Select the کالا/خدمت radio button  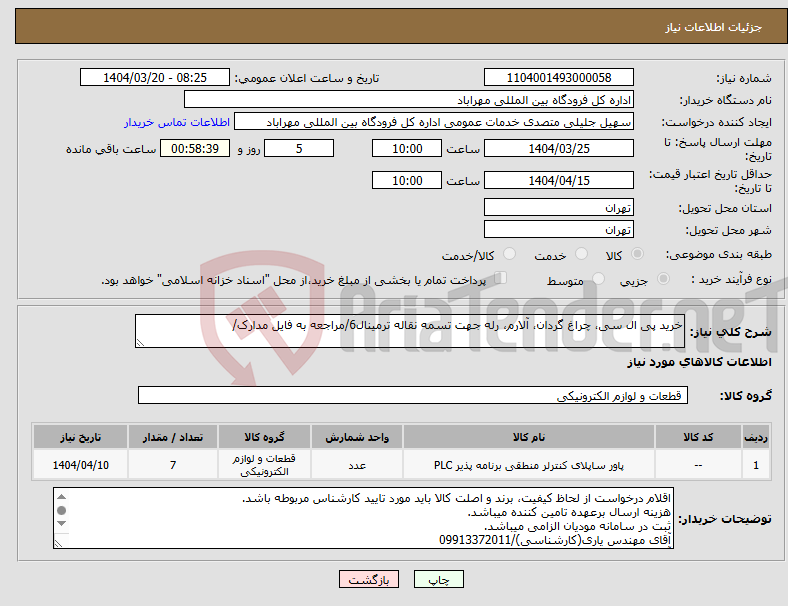click(x=509, y=254)
